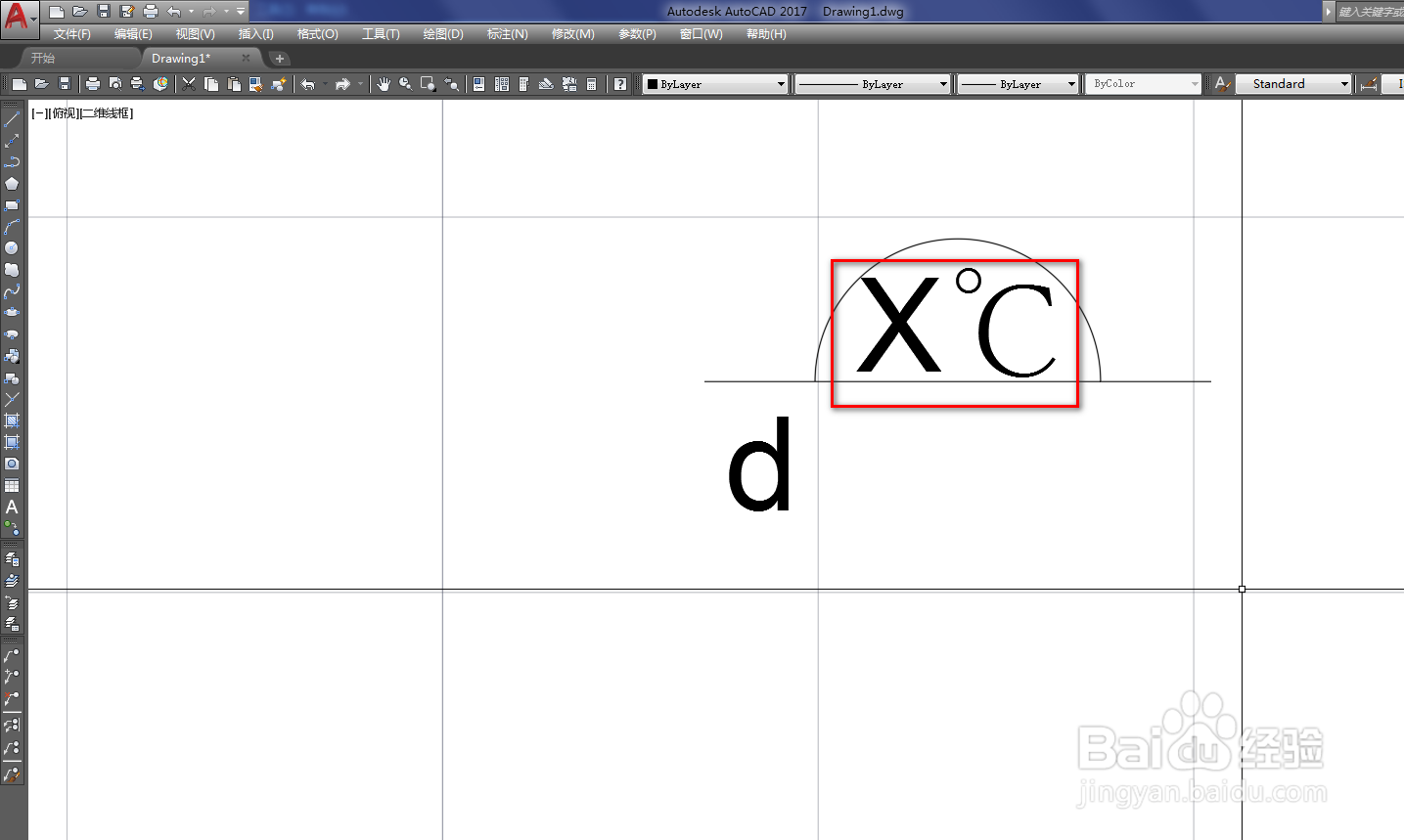Open the 绘图(D) menu
Screen dimensions: 1404x840
point(443,34)
